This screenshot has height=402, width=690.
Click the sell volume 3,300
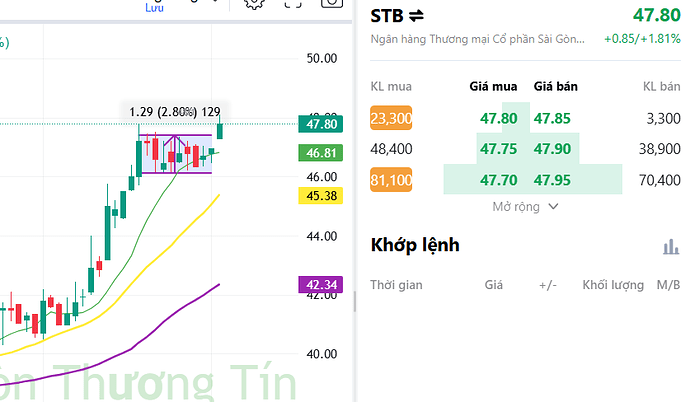click(x=663, y=118)
